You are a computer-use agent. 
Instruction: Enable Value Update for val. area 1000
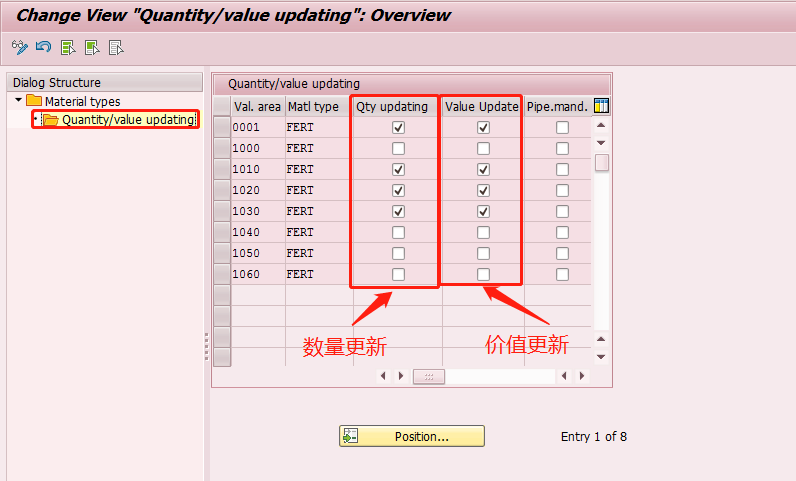click(x=483, y=148)
